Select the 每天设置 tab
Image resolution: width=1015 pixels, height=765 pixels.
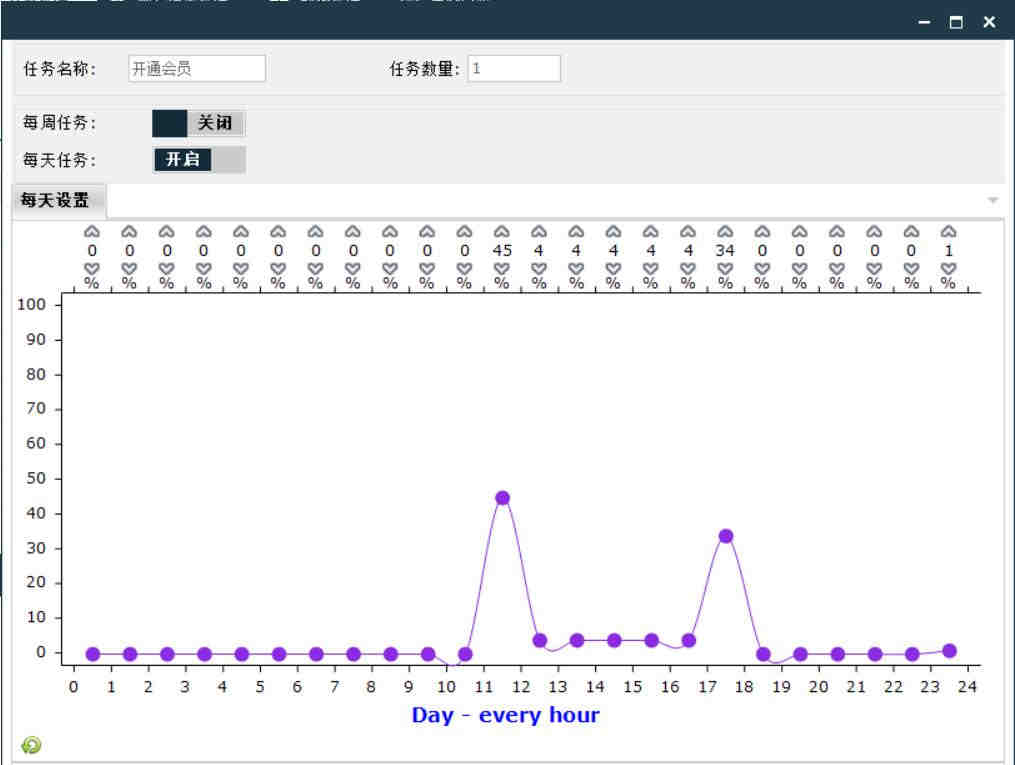click(58, 200)
